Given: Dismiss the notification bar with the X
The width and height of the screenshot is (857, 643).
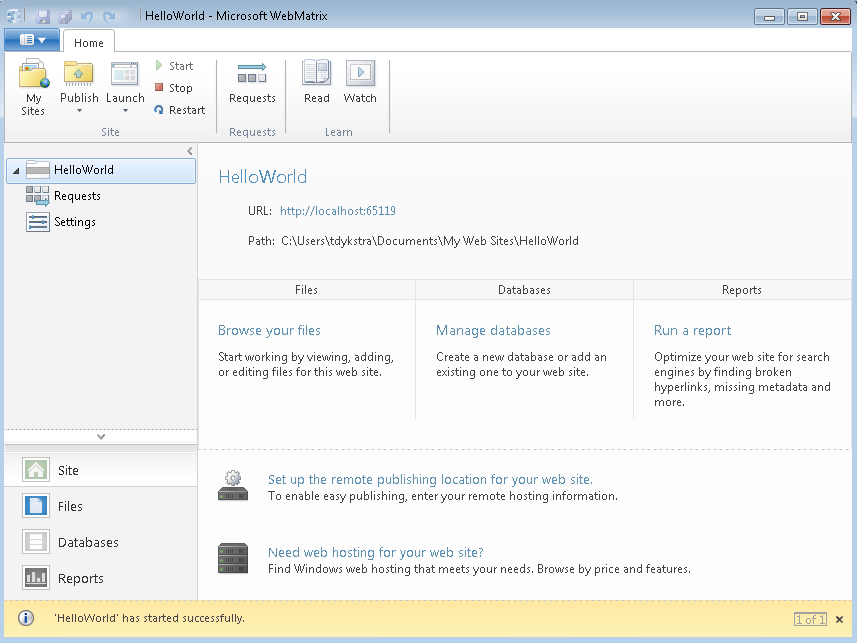Looking at the screenshot, I should (840, 619).
